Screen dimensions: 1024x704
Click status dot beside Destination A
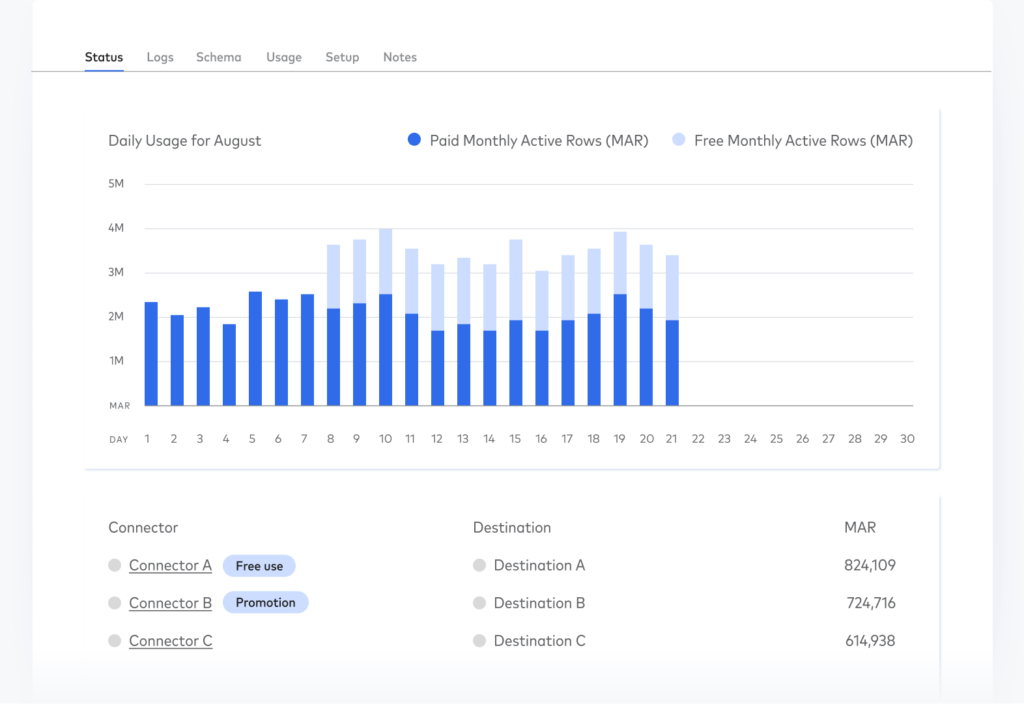479,566
